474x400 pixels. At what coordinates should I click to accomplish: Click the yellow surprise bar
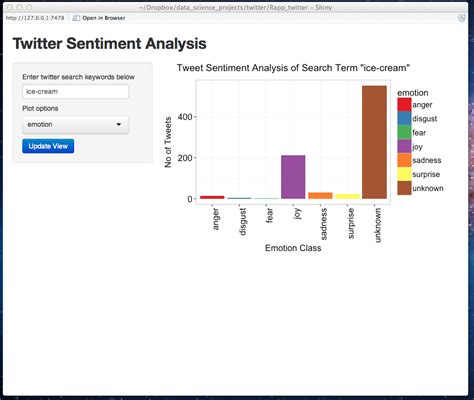point(347,196)
